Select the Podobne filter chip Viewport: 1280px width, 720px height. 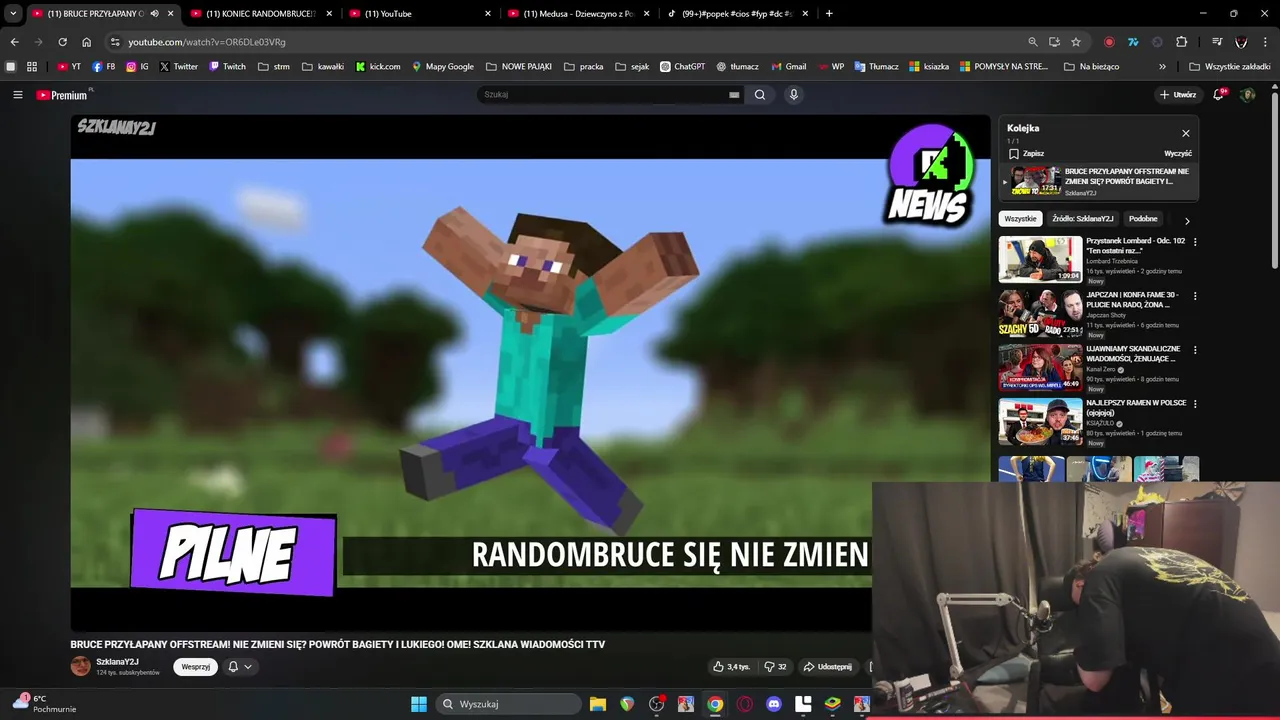(x=1143, y=219)
